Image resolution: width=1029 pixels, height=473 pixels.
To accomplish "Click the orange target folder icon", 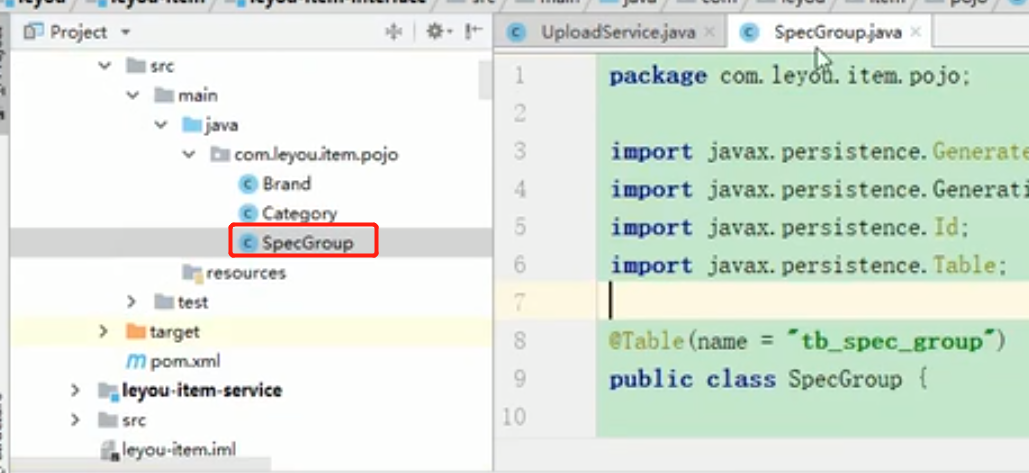I will click(135, 331).
